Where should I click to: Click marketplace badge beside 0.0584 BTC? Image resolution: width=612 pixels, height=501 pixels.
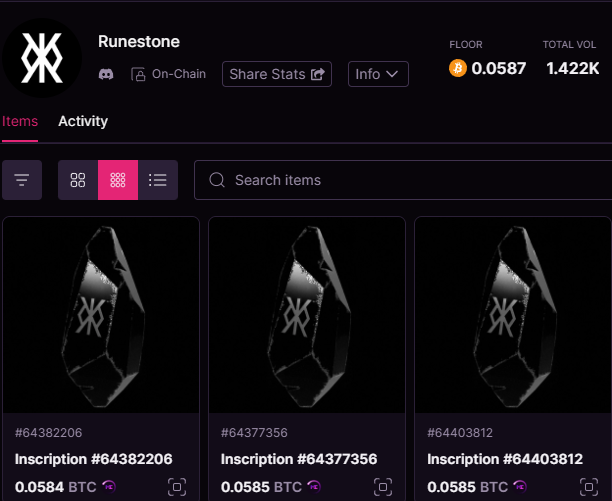[x=109, y=487]
